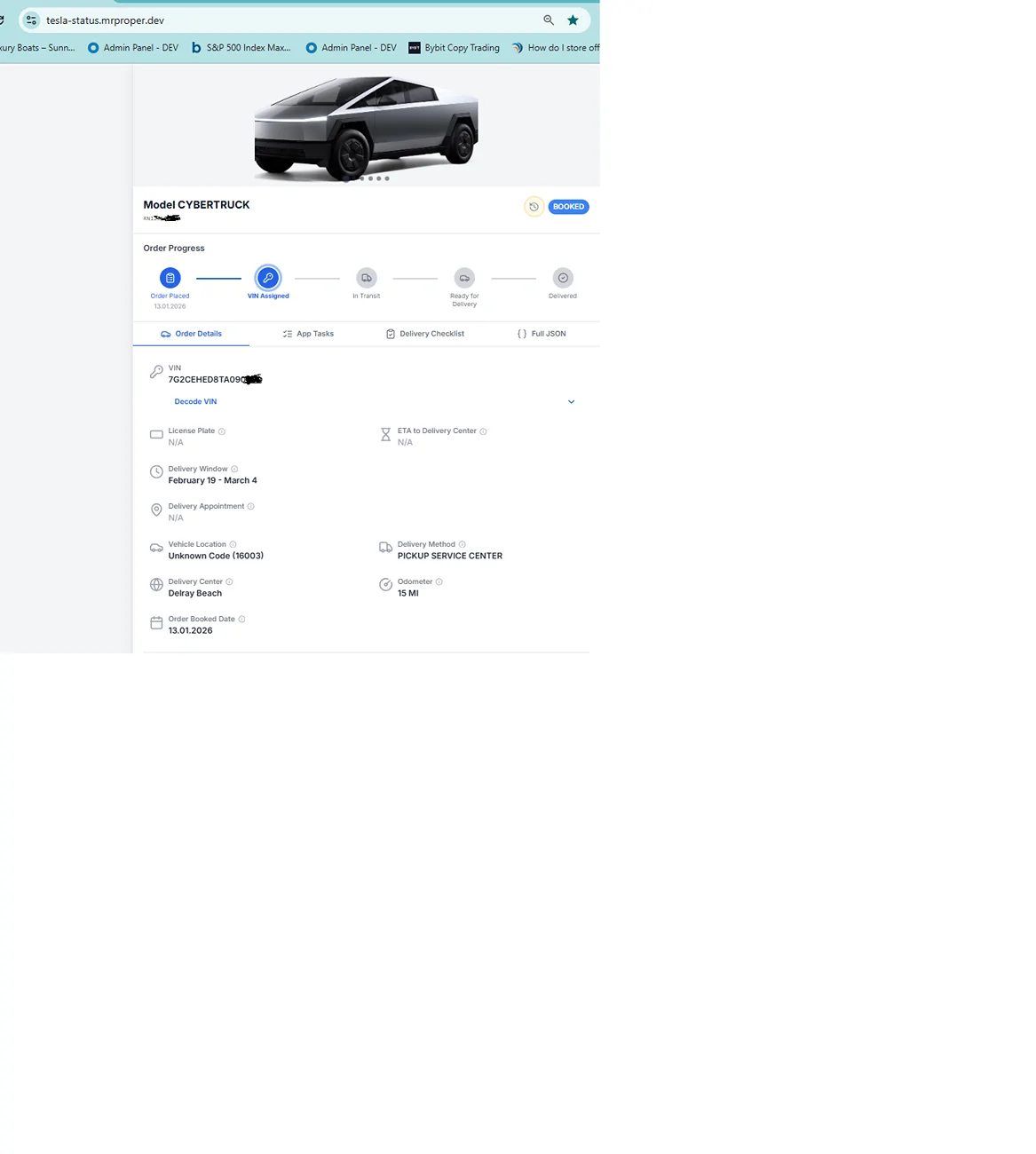The width and height of the screenshot is (1036, 1154).
Task: Click the ETA to Delivery Center info icon
Action: (x=483, y=431)
